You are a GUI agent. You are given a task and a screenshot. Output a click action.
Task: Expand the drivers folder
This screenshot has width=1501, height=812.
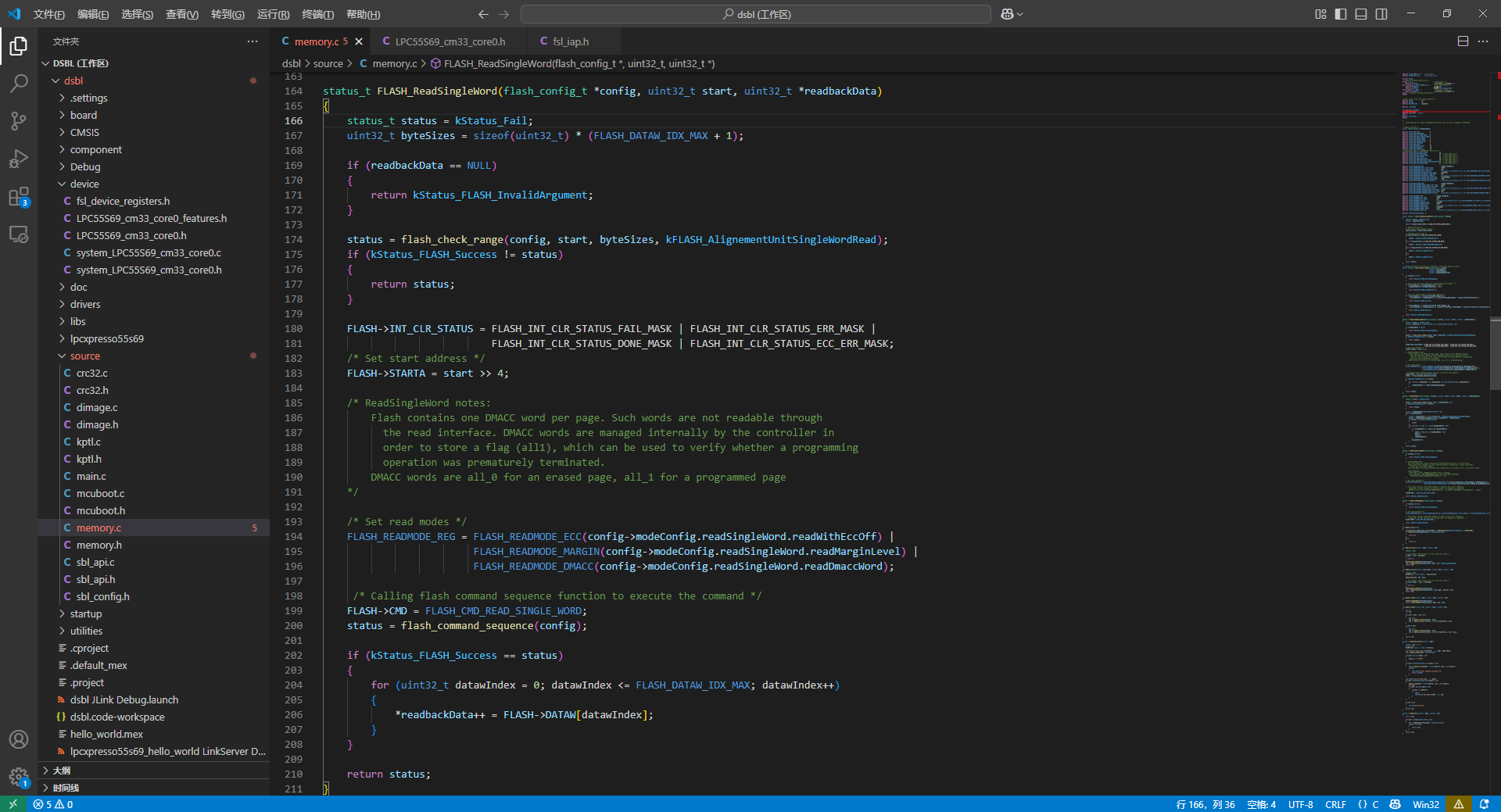point(85,304)
